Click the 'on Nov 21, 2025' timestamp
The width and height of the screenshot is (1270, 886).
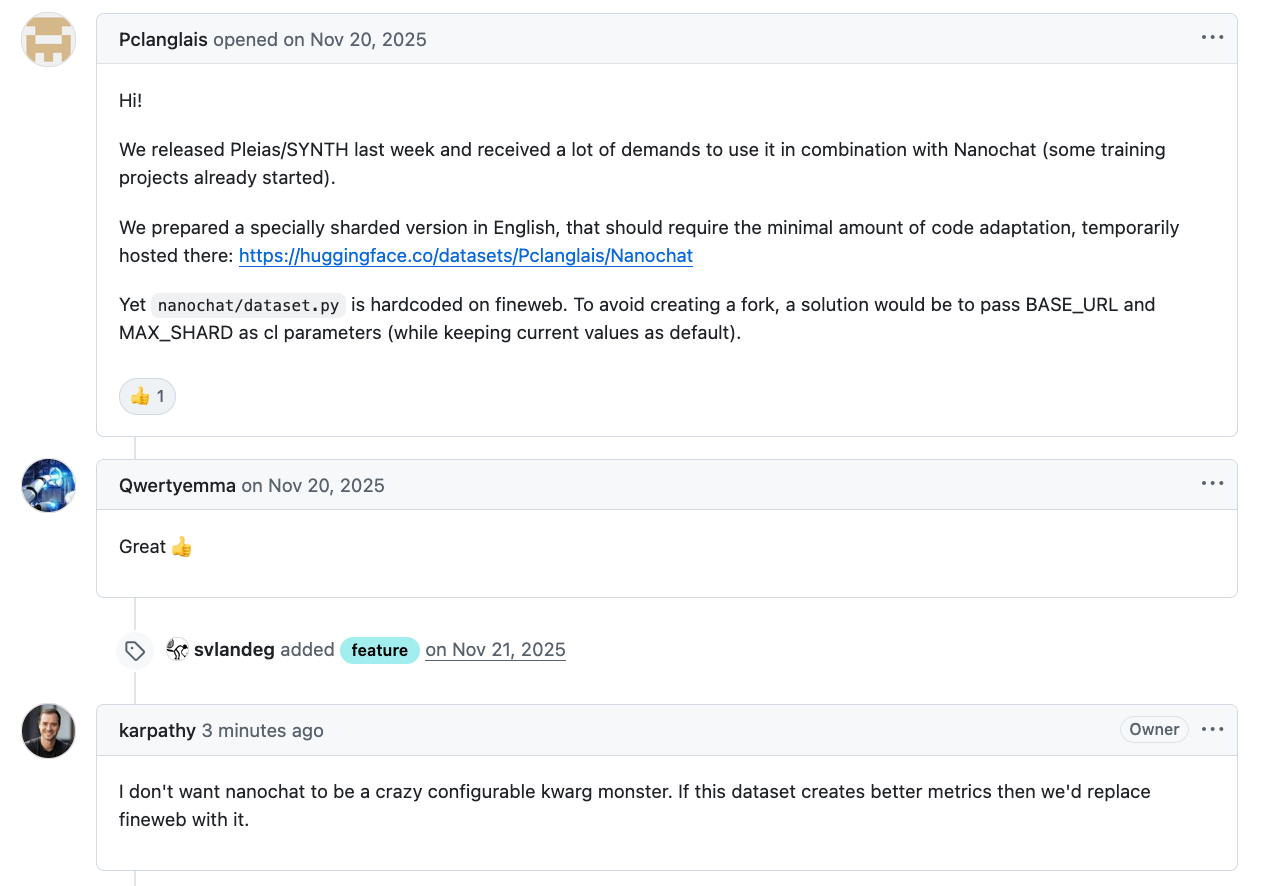pos(495,650)
